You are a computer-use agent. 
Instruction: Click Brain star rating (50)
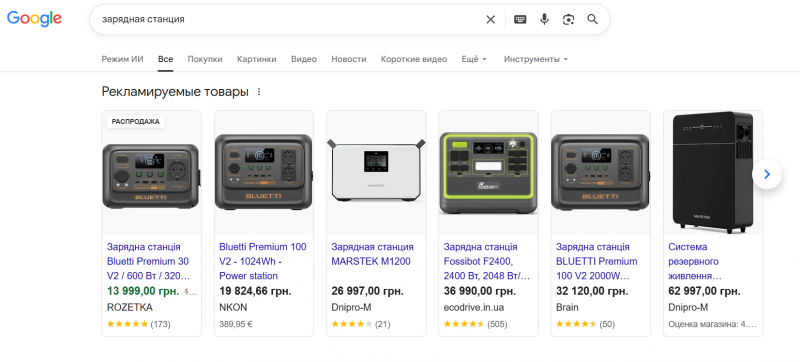pyautogui.click(x=585, y=324)
